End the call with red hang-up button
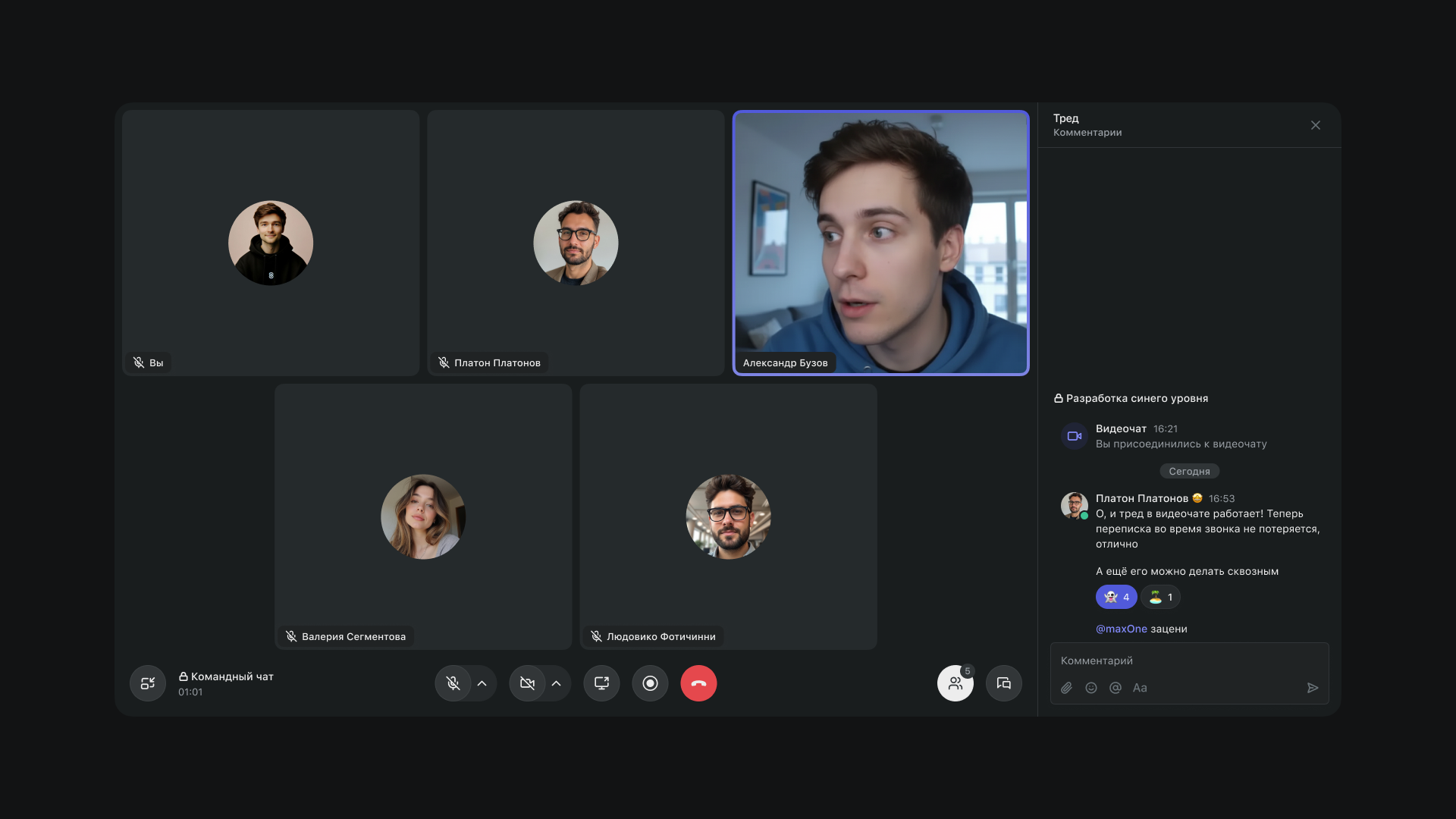Screen dimensions: 1456x819 698,683
